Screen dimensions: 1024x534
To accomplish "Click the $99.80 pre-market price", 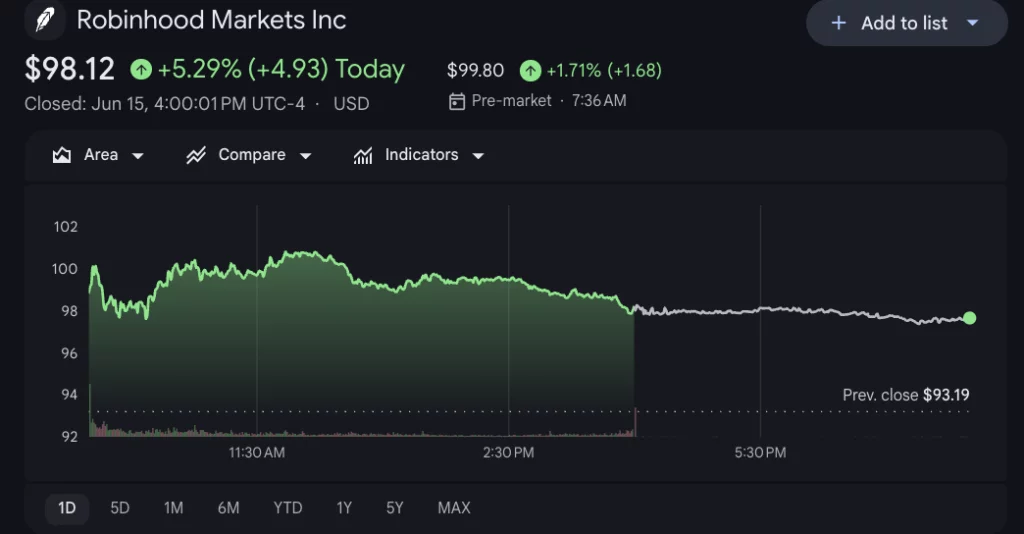I will [475, 71].
